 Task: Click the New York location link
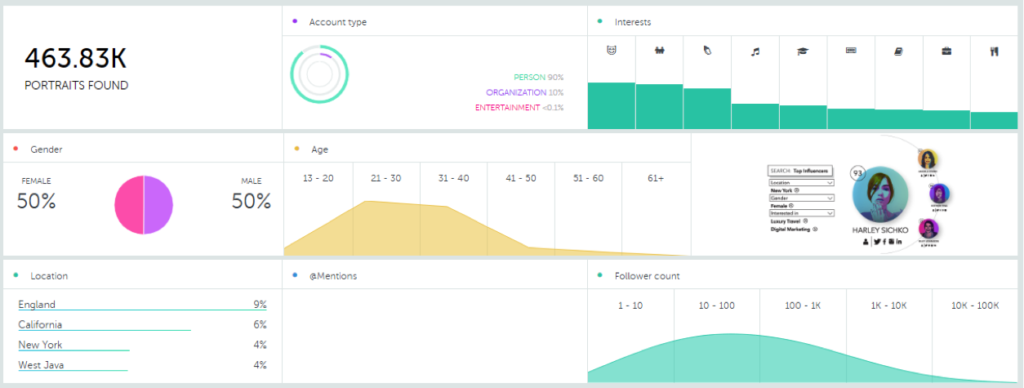point(40,345)
